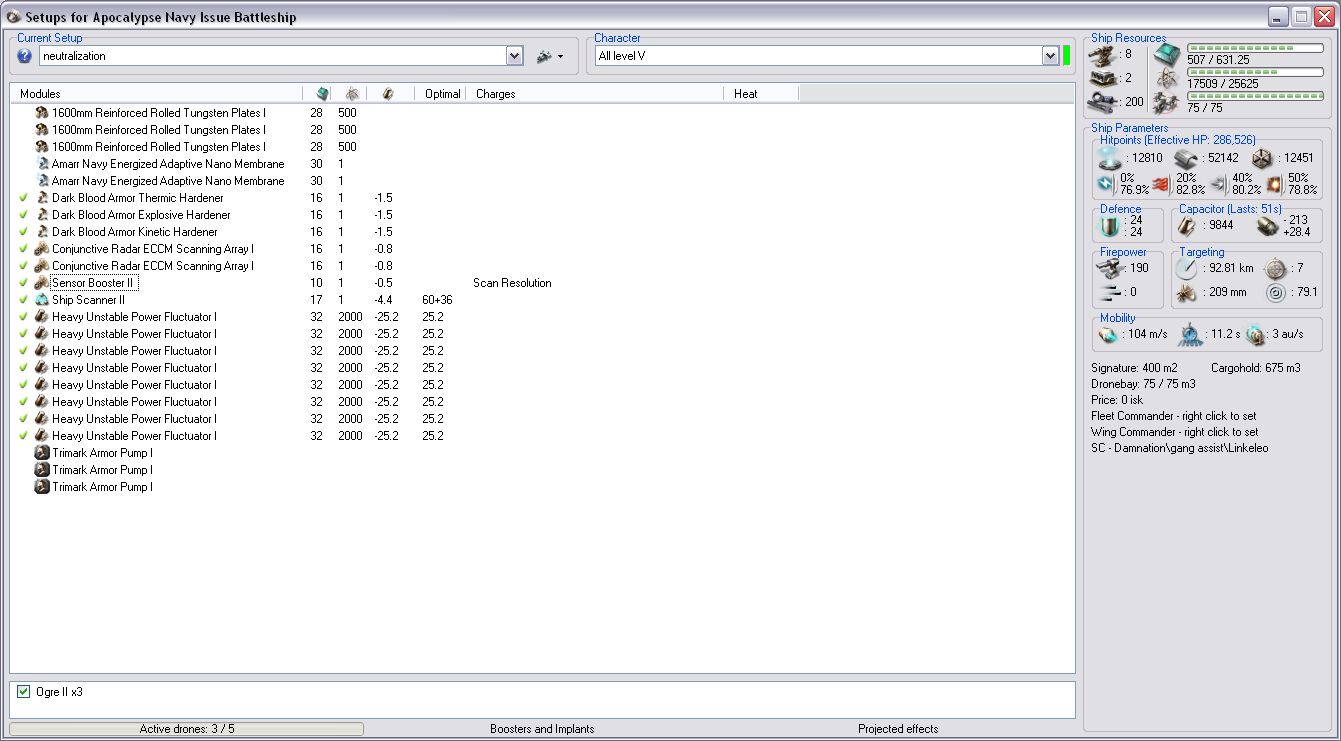This screenshot has height=741, width=1341.
Task: Open the Character dropdown arrow
Action: [x=1050, y=56]
